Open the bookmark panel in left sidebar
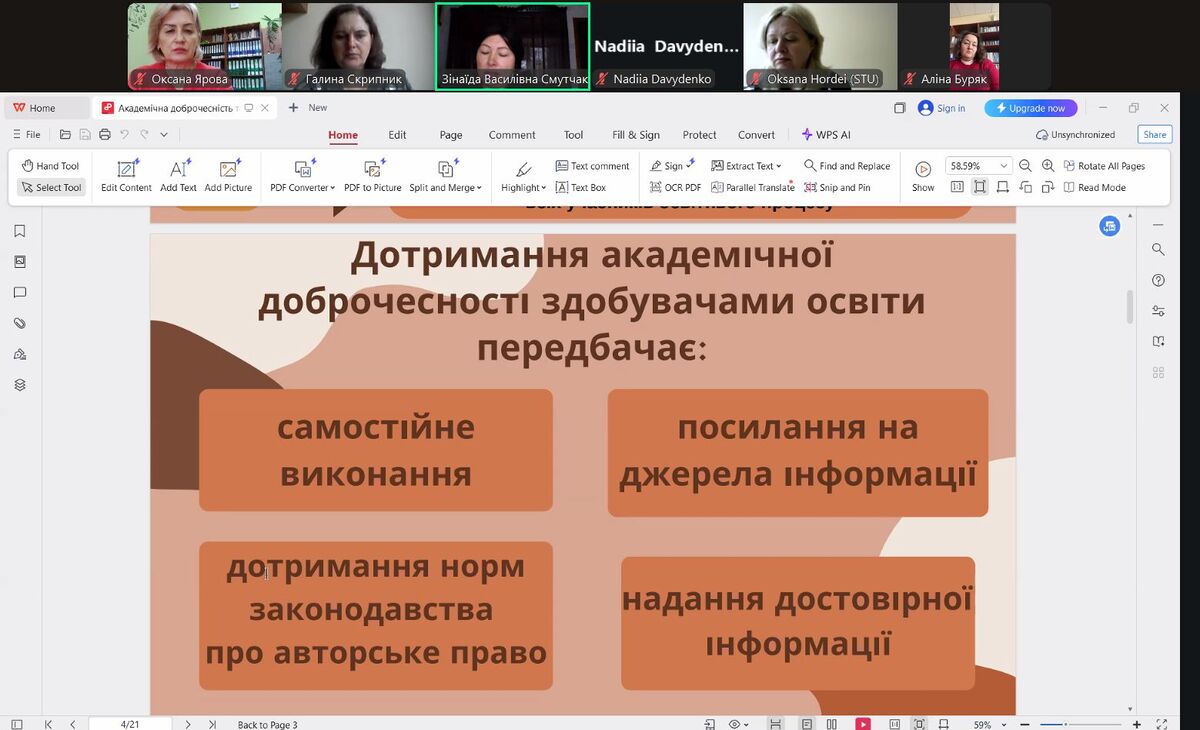The width and height of the screenshot is (1200, 730). pos(19,231)
